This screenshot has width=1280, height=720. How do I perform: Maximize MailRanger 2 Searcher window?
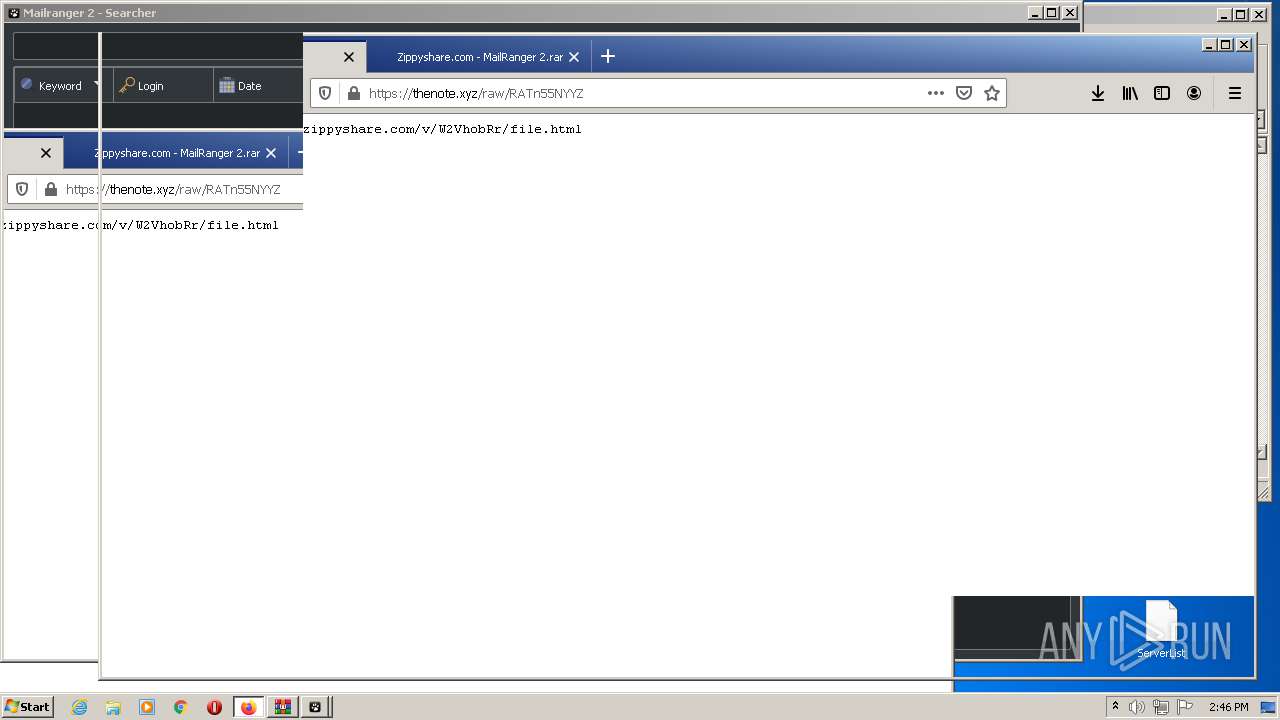(x=1052, y=13)
